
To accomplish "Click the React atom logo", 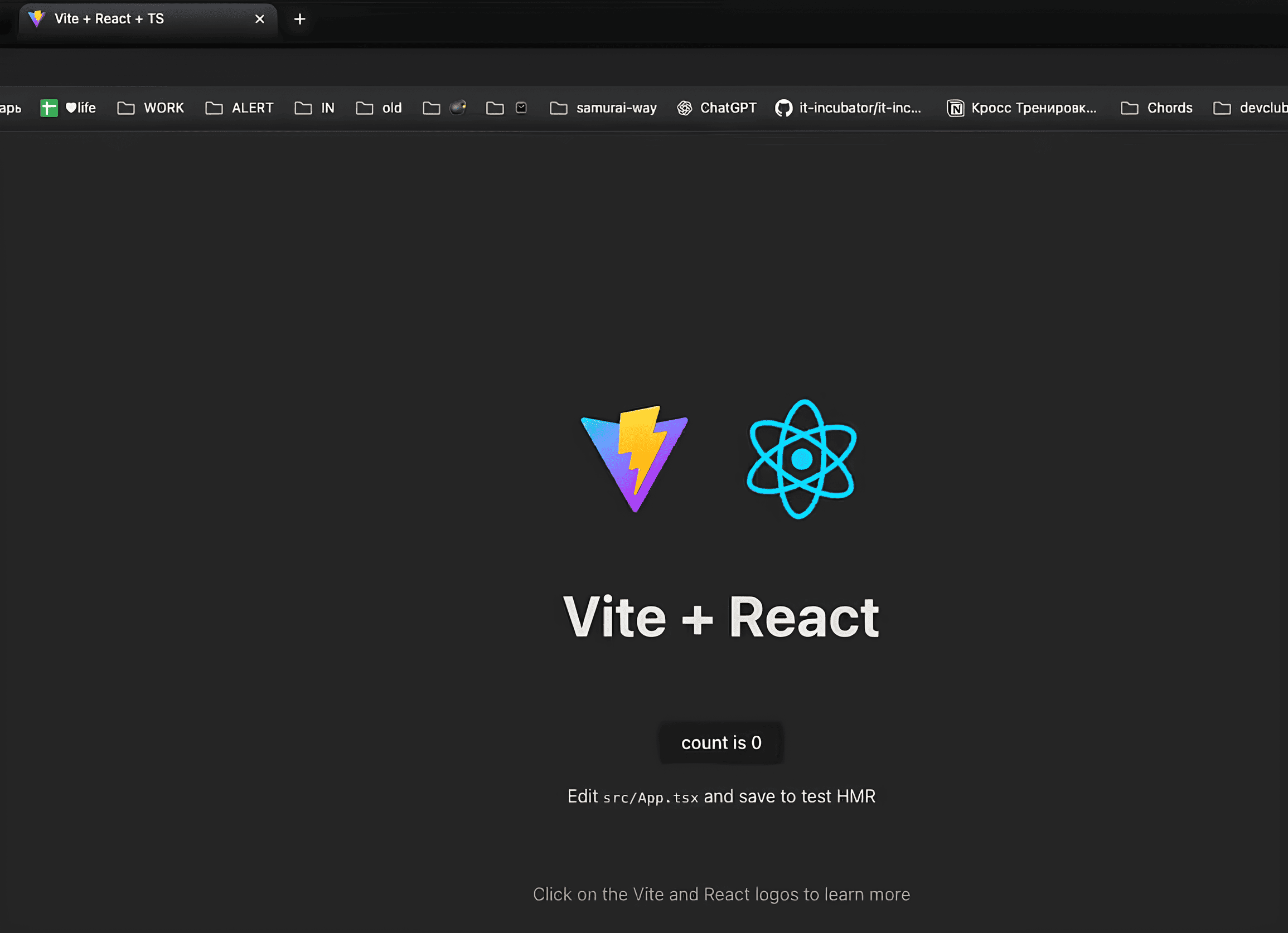I will click(x=801, y=459).
